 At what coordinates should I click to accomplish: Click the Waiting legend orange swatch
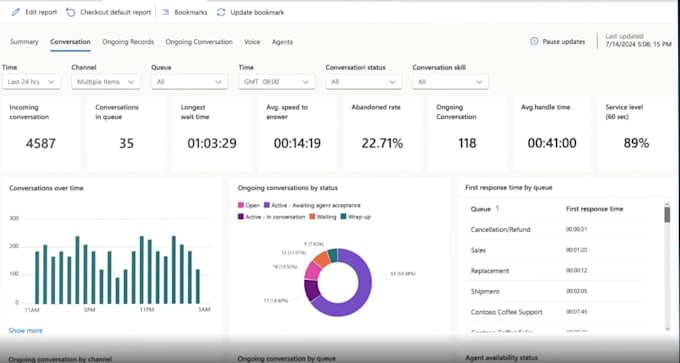pyautogui.click(x=312, y=216)
